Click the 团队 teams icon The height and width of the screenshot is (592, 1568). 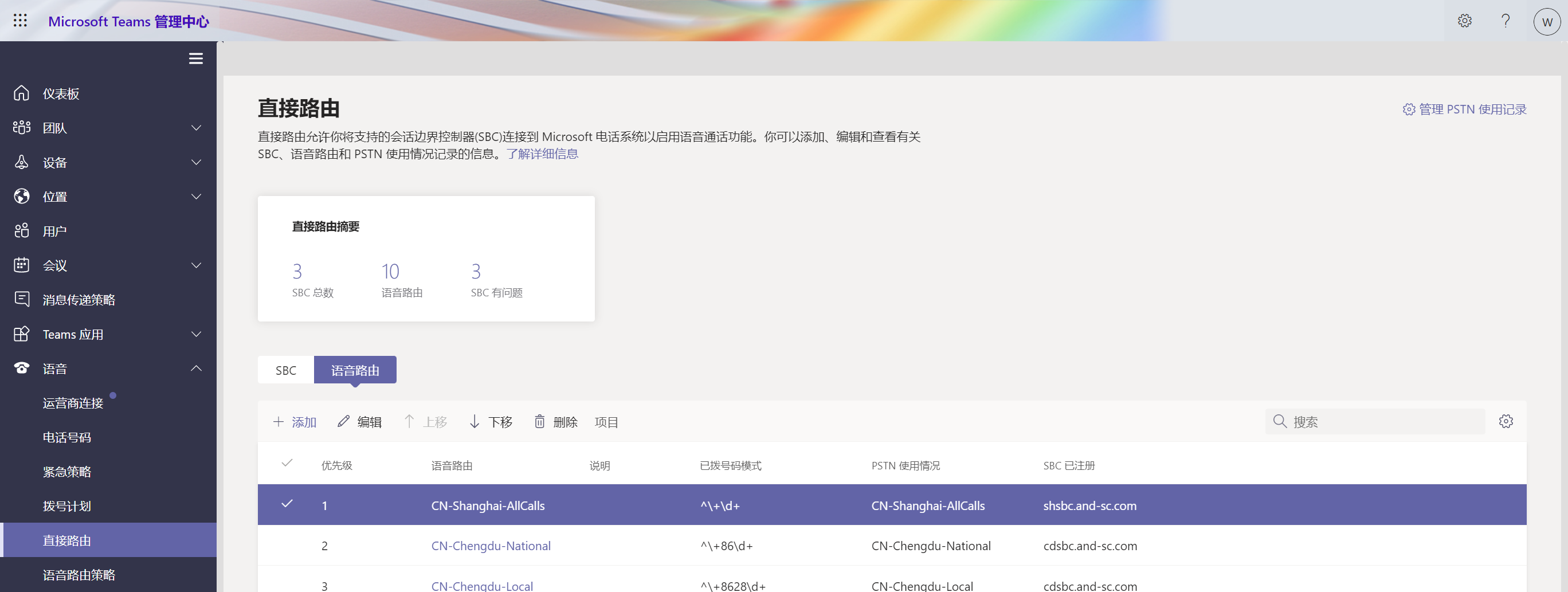[x=21, y=128]
